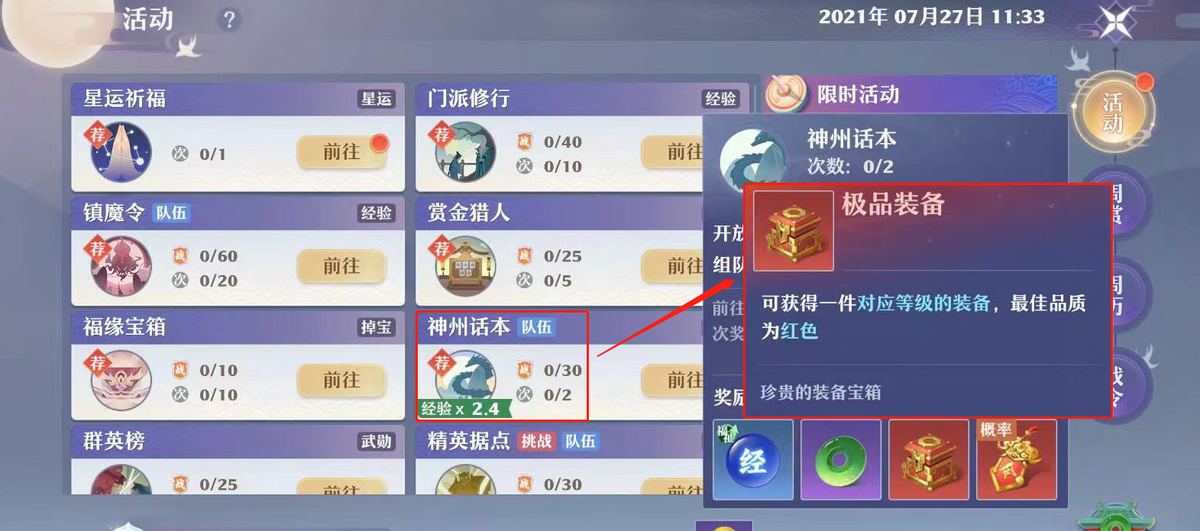The width and height of the screenshot is (1200, 531).
Task: Select the 门派修行 activity icon
Action: (465, 151)
